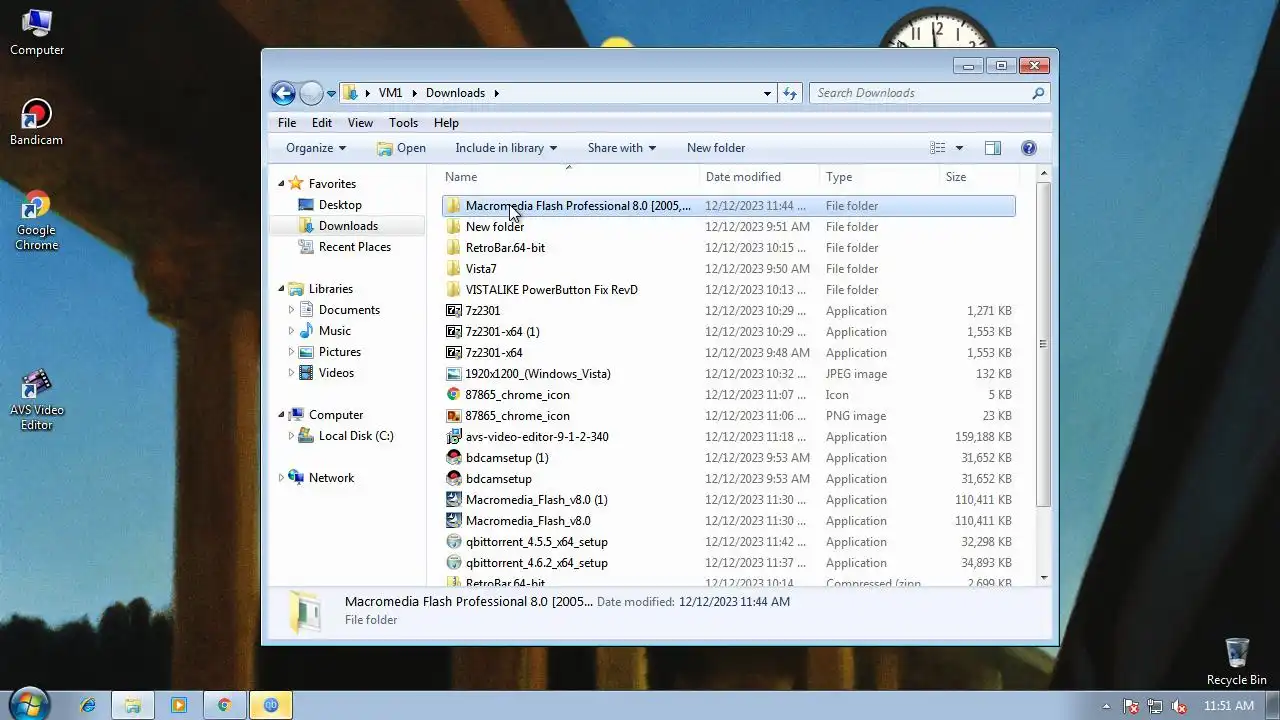Select 7z2301-x64 (1) file icon
The height and width of the screenshot is (720, 1280).
coord(454,332)
